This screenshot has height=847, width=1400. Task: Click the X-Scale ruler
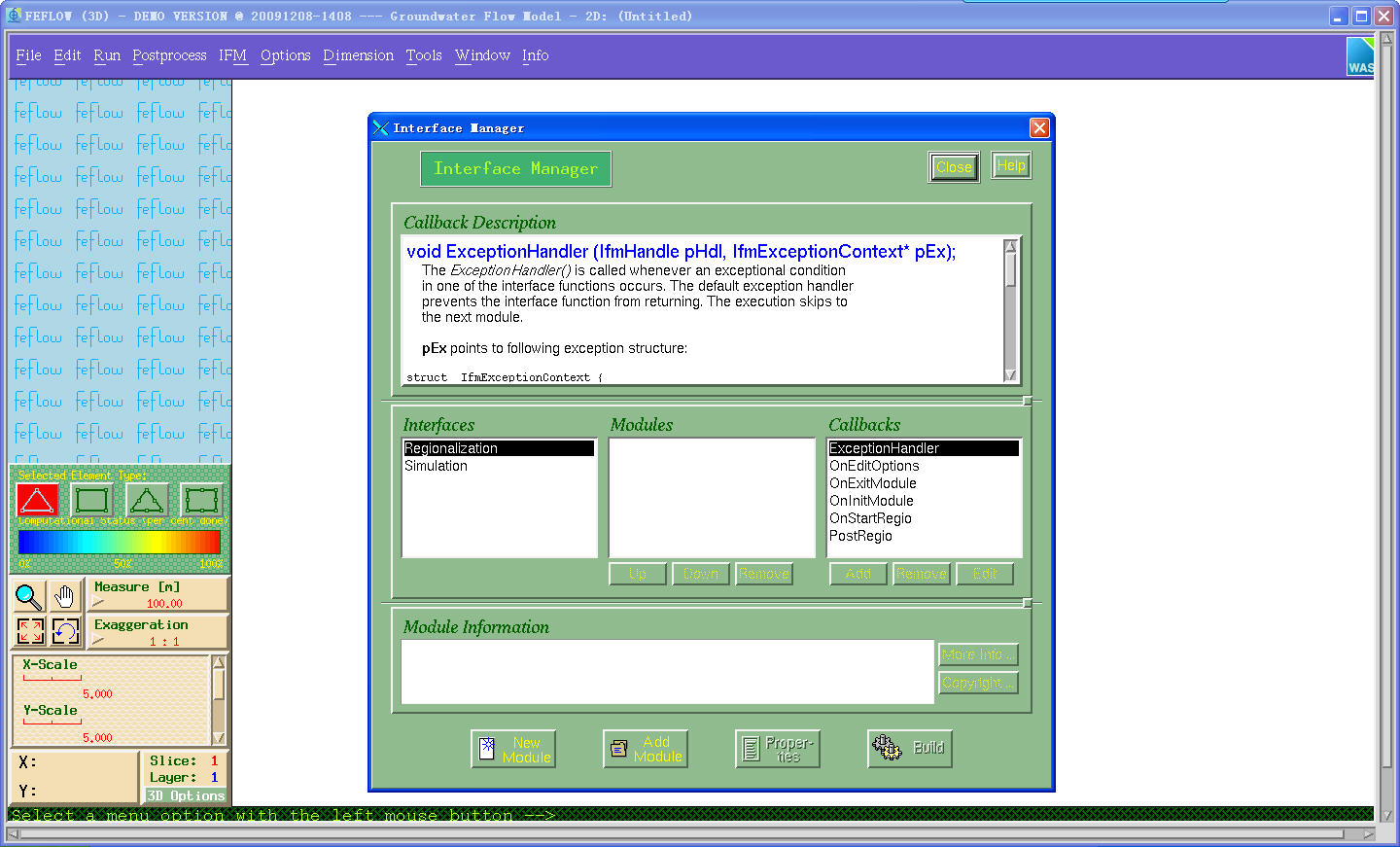(x=52, y=678)
